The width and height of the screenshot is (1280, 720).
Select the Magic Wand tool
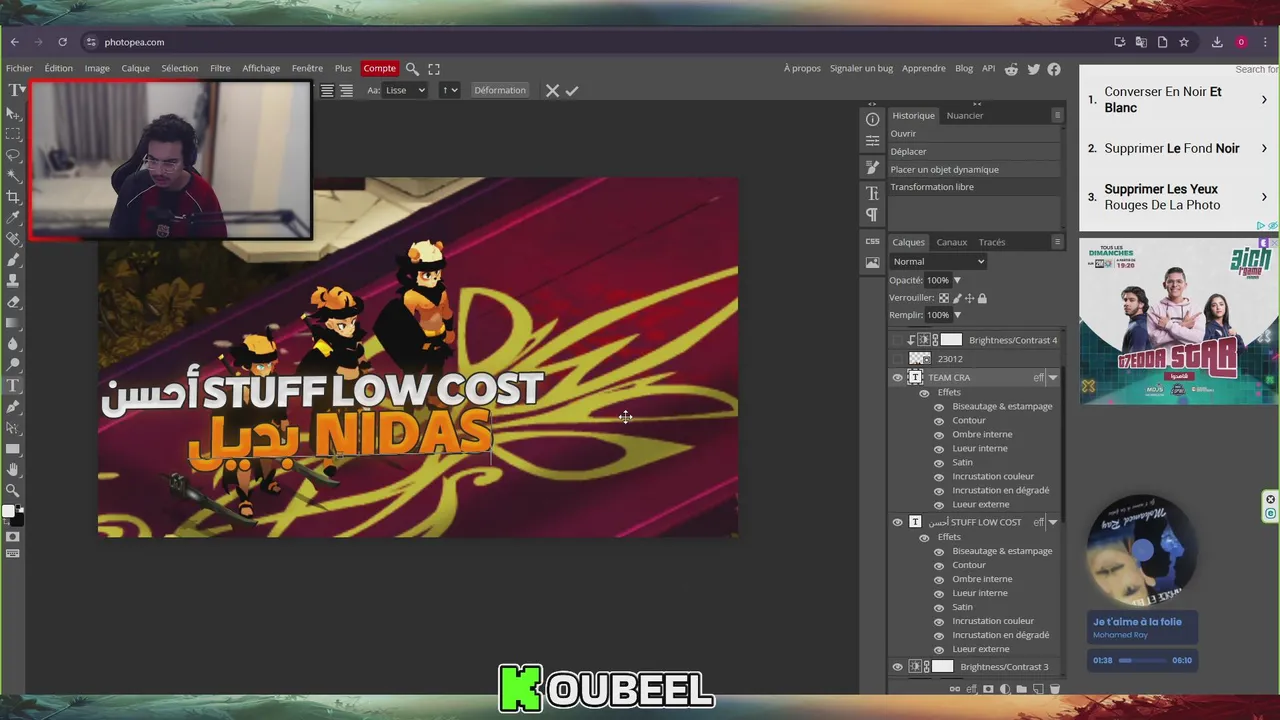tap(13, 176)
